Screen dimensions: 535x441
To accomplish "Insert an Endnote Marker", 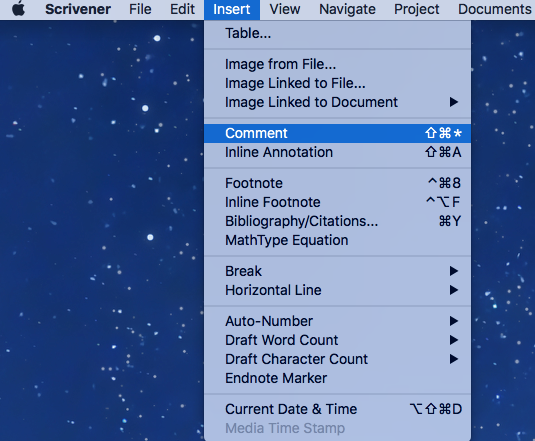I will pyautogui.click(x=337, y=378).
